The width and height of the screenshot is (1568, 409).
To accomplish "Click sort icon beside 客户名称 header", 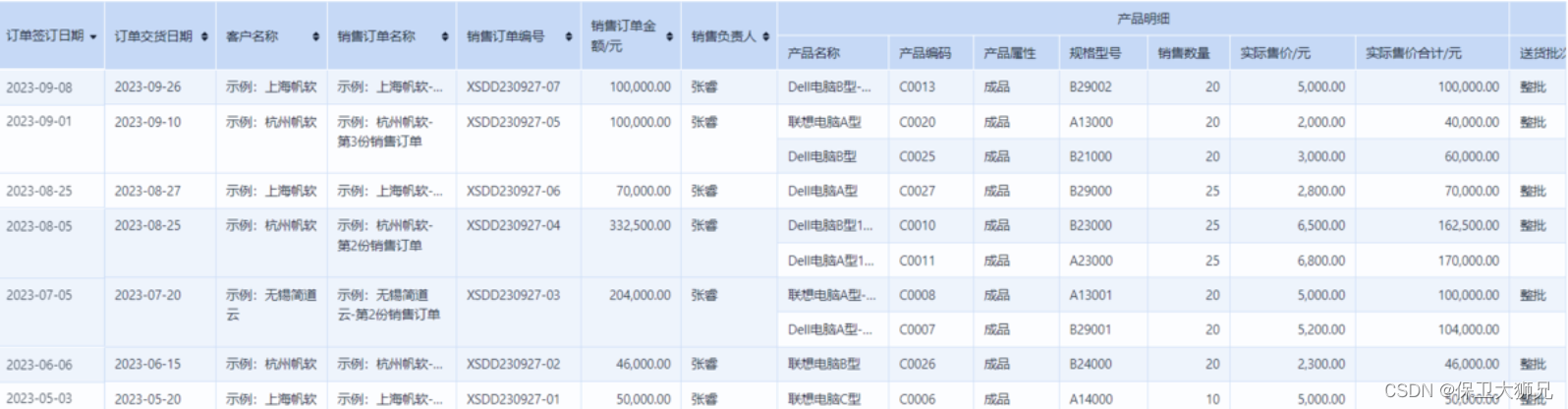I will click(x=315, y=36).
